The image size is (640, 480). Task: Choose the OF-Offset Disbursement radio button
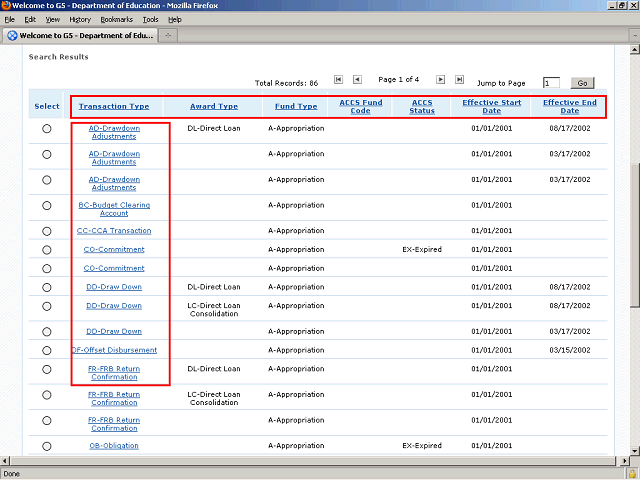(47, 351)
